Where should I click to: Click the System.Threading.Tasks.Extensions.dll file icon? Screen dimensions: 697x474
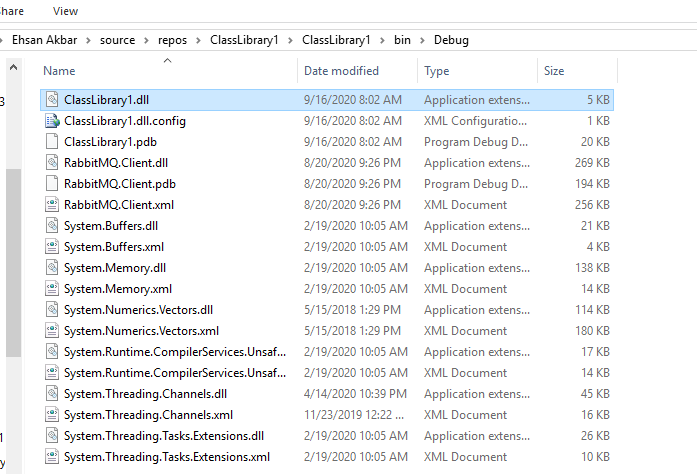52,435
